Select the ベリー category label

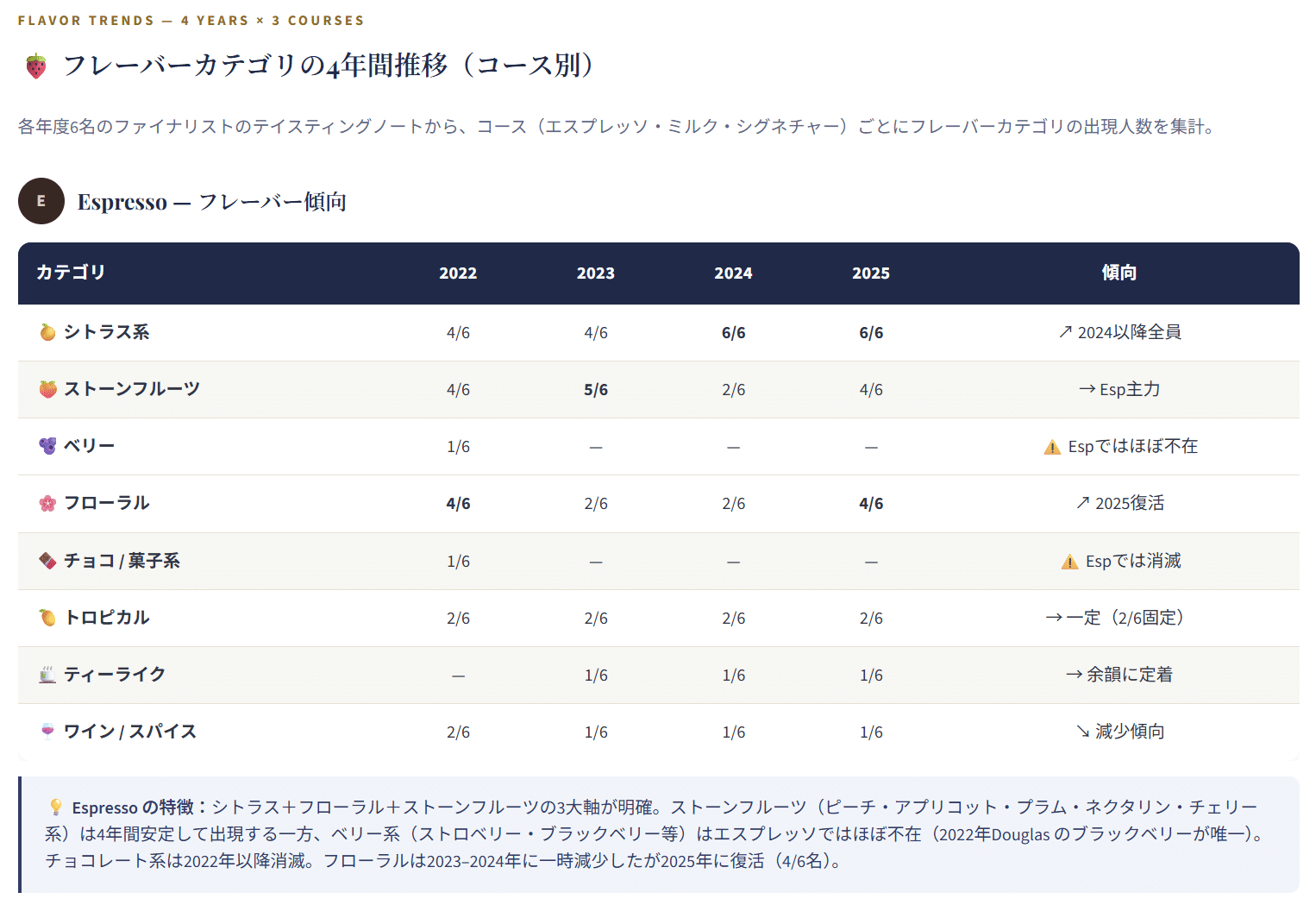tap(89, 446)
